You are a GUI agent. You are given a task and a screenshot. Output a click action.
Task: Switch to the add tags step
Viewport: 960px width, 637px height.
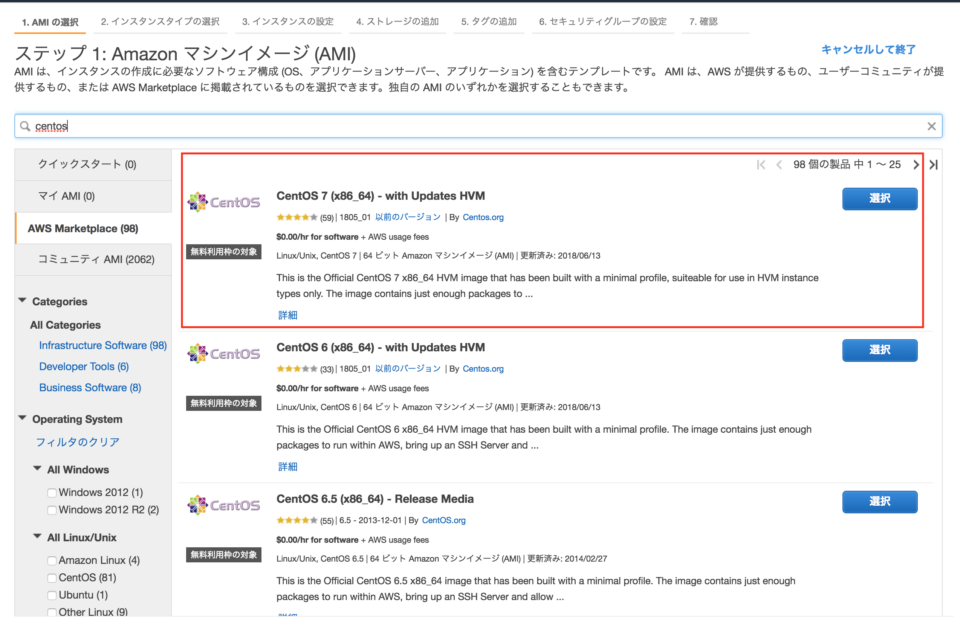[x=489, y=22]
